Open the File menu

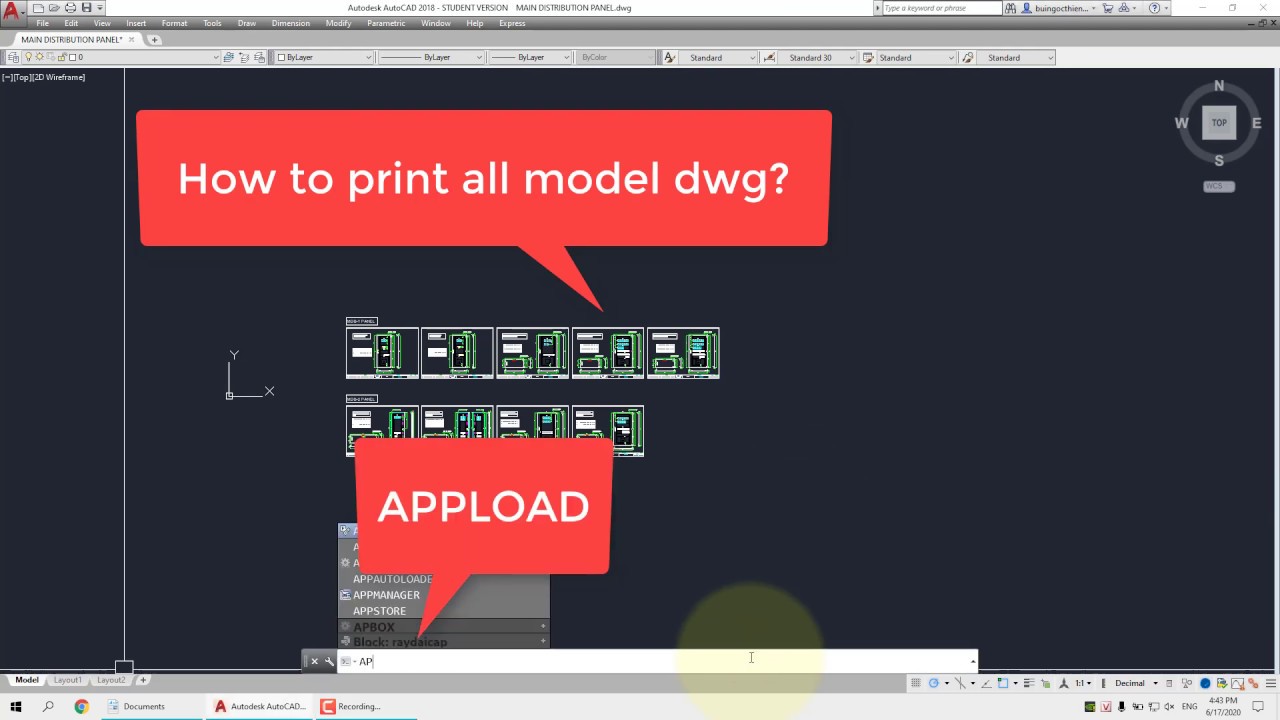pyautogui.click(x=43, y=23)
